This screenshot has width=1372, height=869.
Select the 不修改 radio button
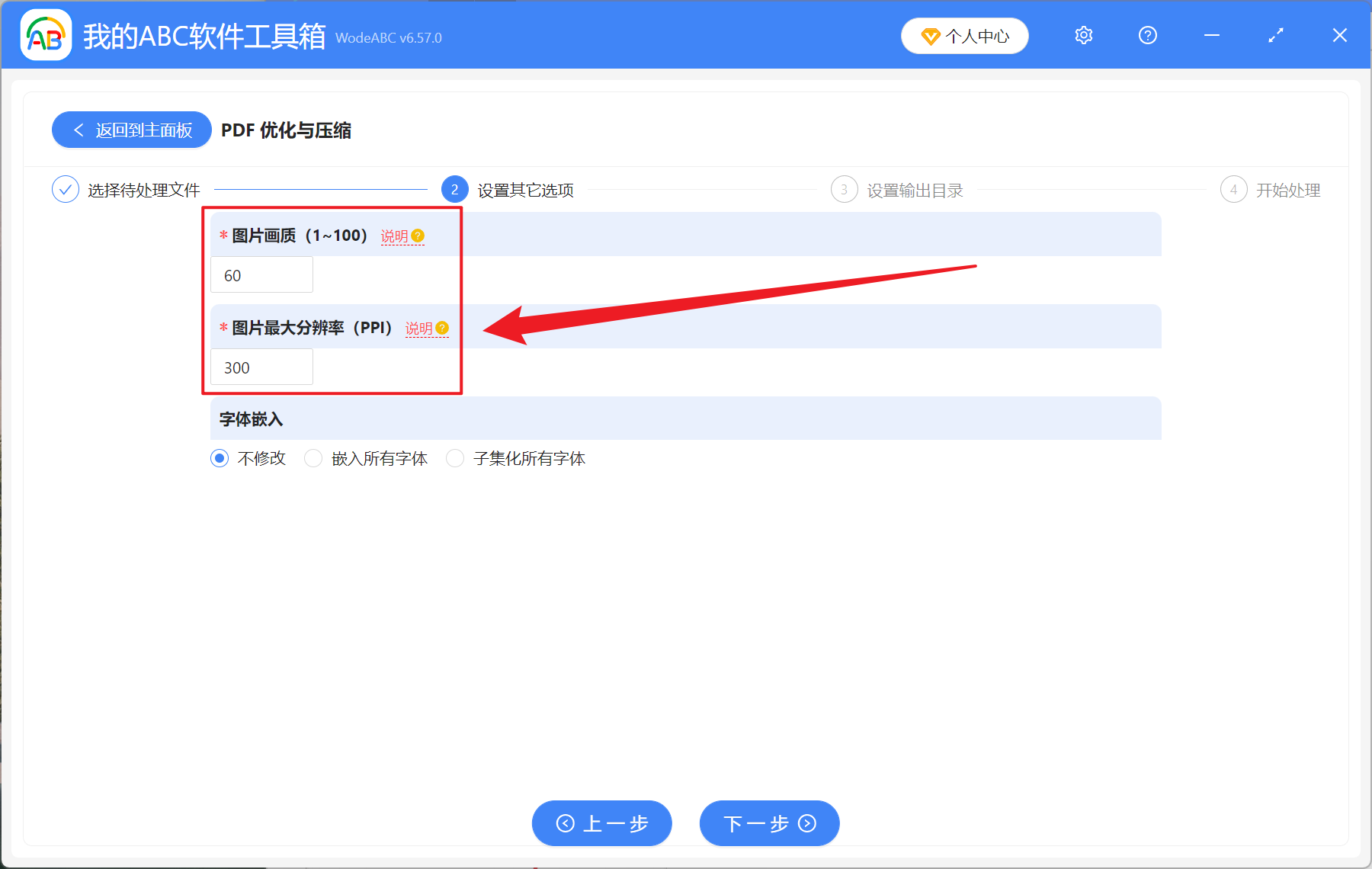click(220, 458)
